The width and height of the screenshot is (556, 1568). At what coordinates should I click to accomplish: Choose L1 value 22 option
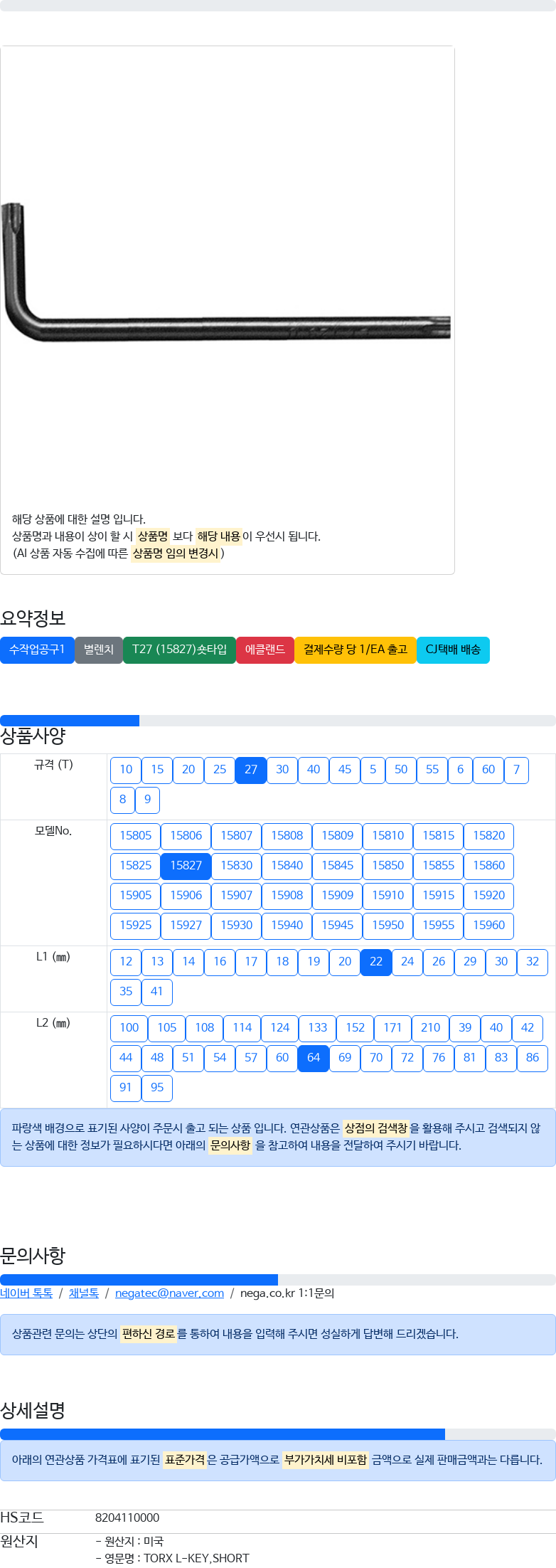[376, 962]
